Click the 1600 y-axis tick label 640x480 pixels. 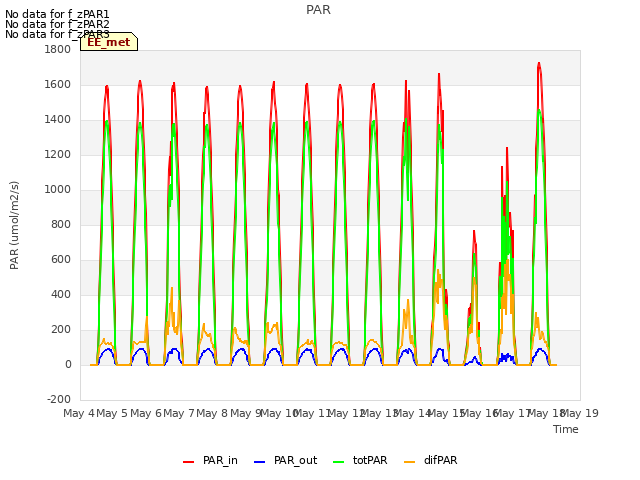[58, 84]
